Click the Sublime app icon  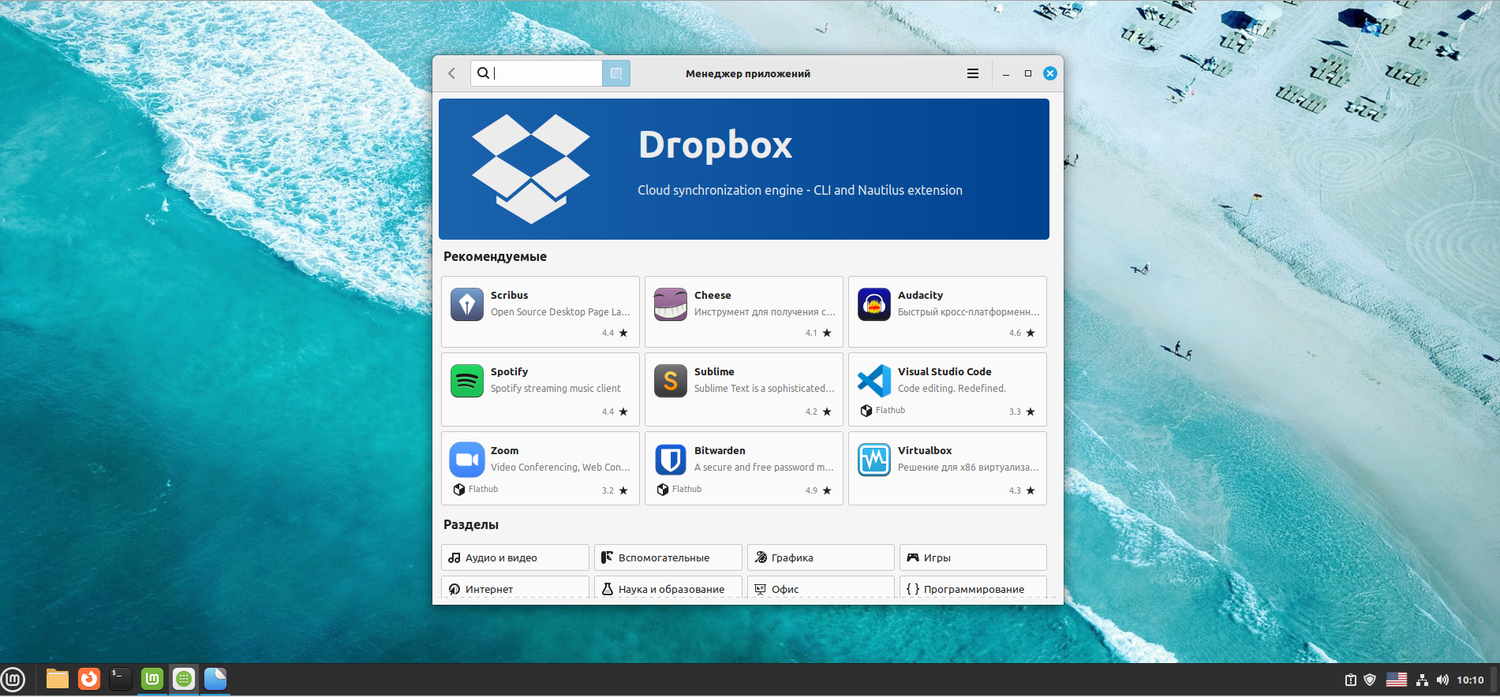point(671,380)
